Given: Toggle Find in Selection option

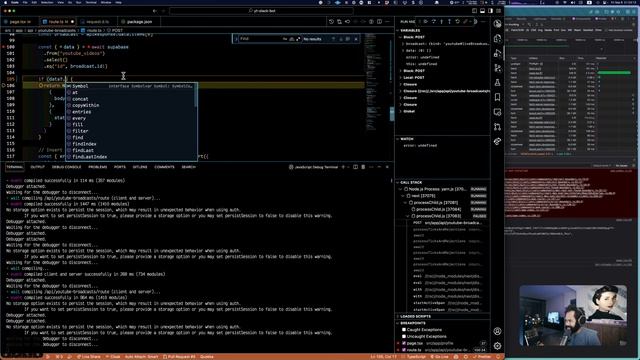Looking at the screenshot, I should (x=348, y=39).
